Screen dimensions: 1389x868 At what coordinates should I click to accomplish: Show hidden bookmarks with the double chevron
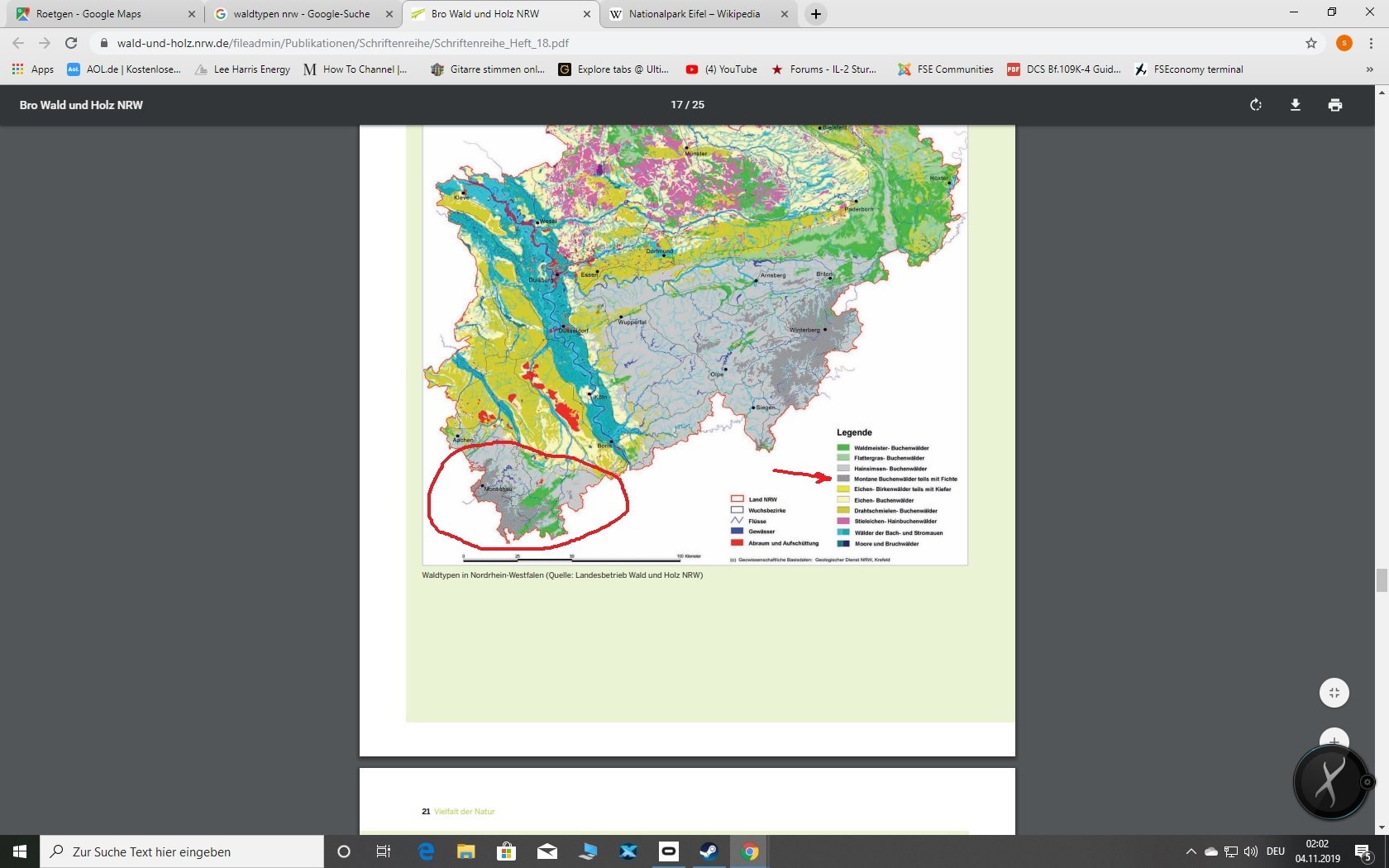(1369, 69)
